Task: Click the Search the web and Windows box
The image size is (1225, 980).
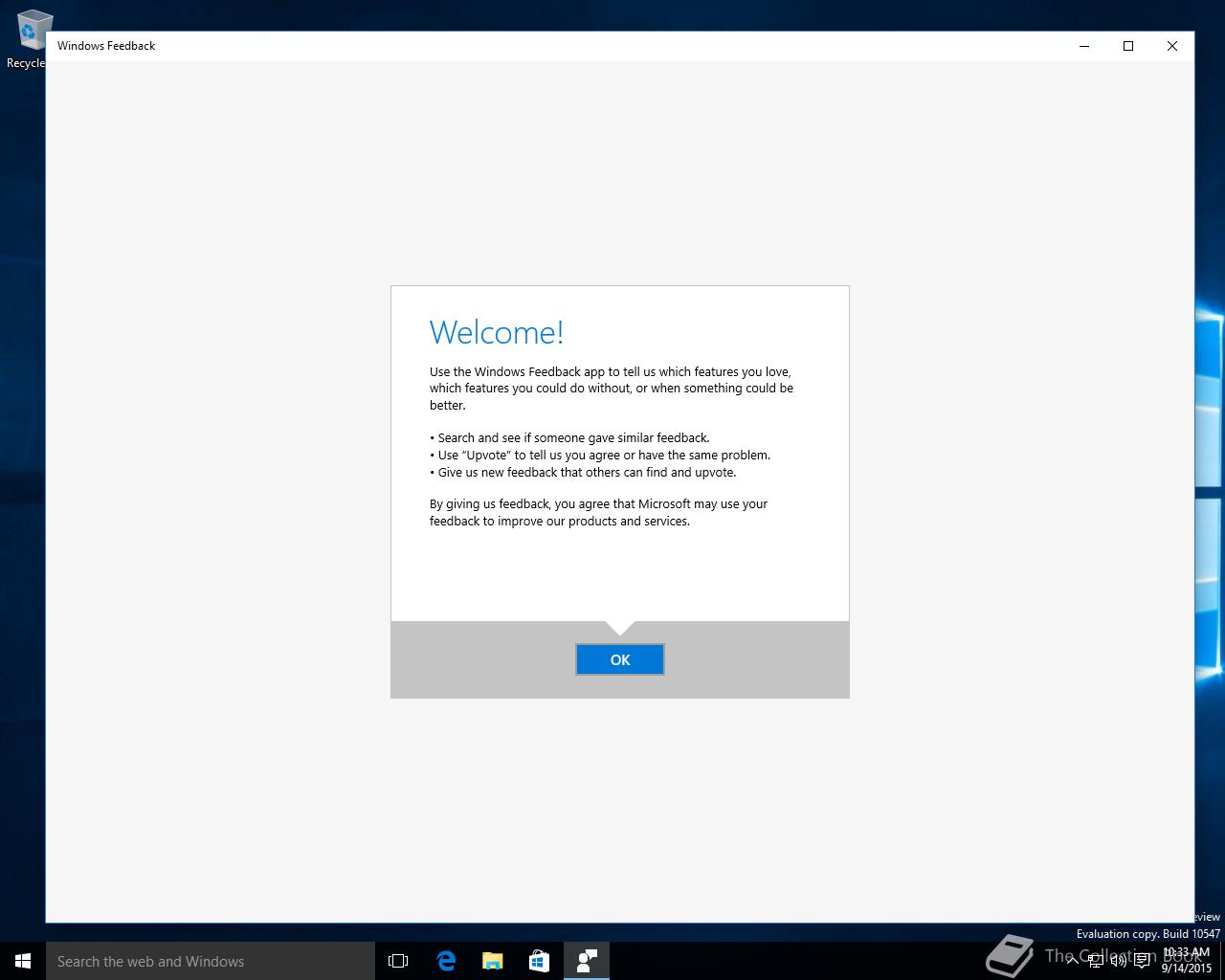Action: tap(211, 961)
